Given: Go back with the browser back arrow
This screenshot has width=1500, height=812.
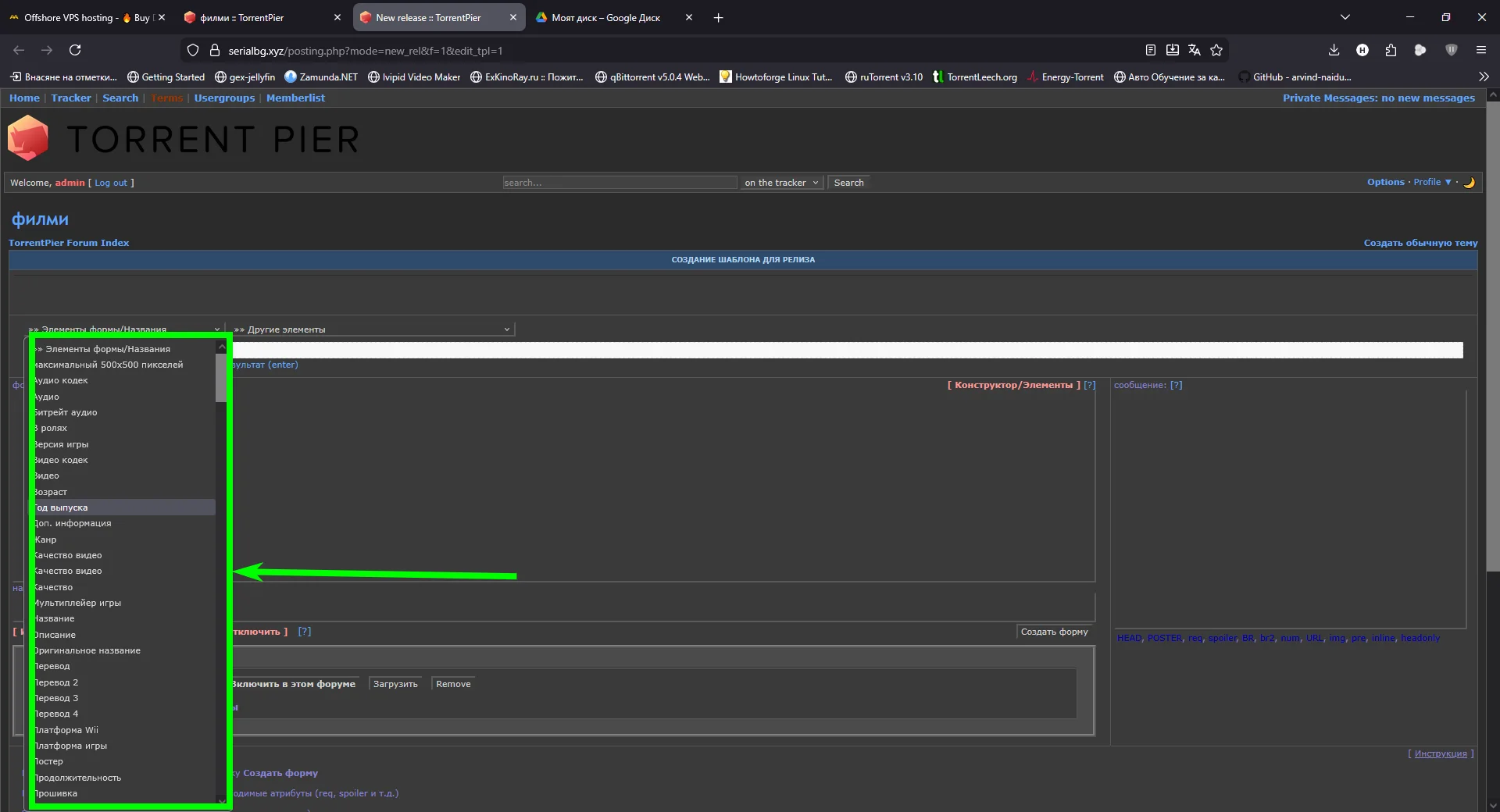Looking at the screenshot, I should (19, 50).
